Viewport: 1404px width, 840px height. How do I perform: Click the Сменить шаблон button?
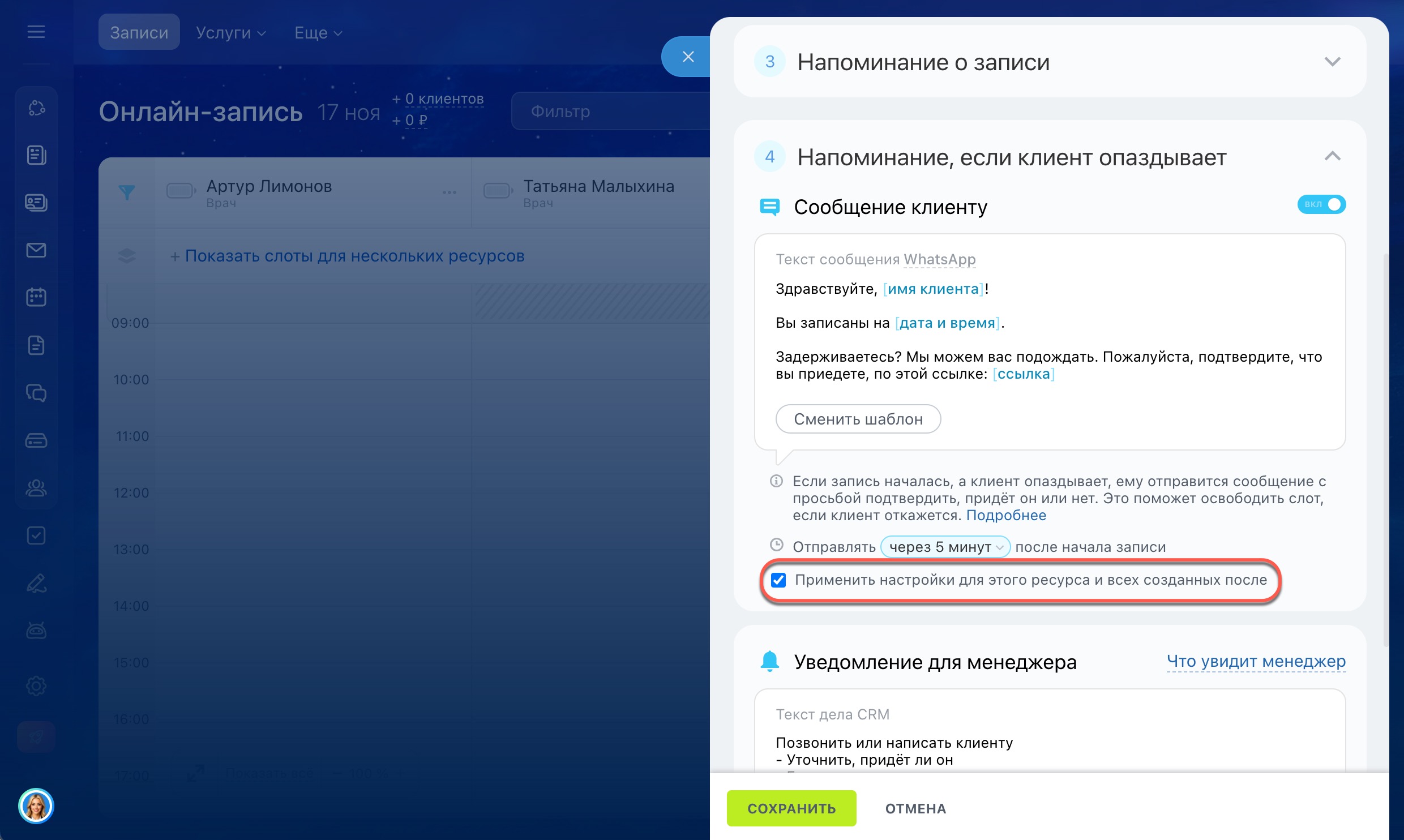click(858, 419)
